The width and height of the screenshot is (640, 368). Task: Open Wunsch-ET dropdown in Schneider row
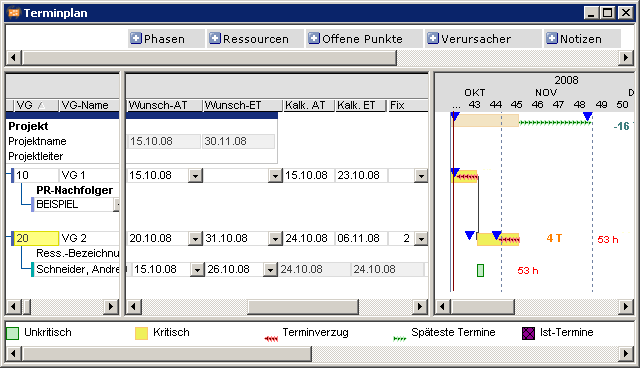pyautogui.click(x=270, y=270)
